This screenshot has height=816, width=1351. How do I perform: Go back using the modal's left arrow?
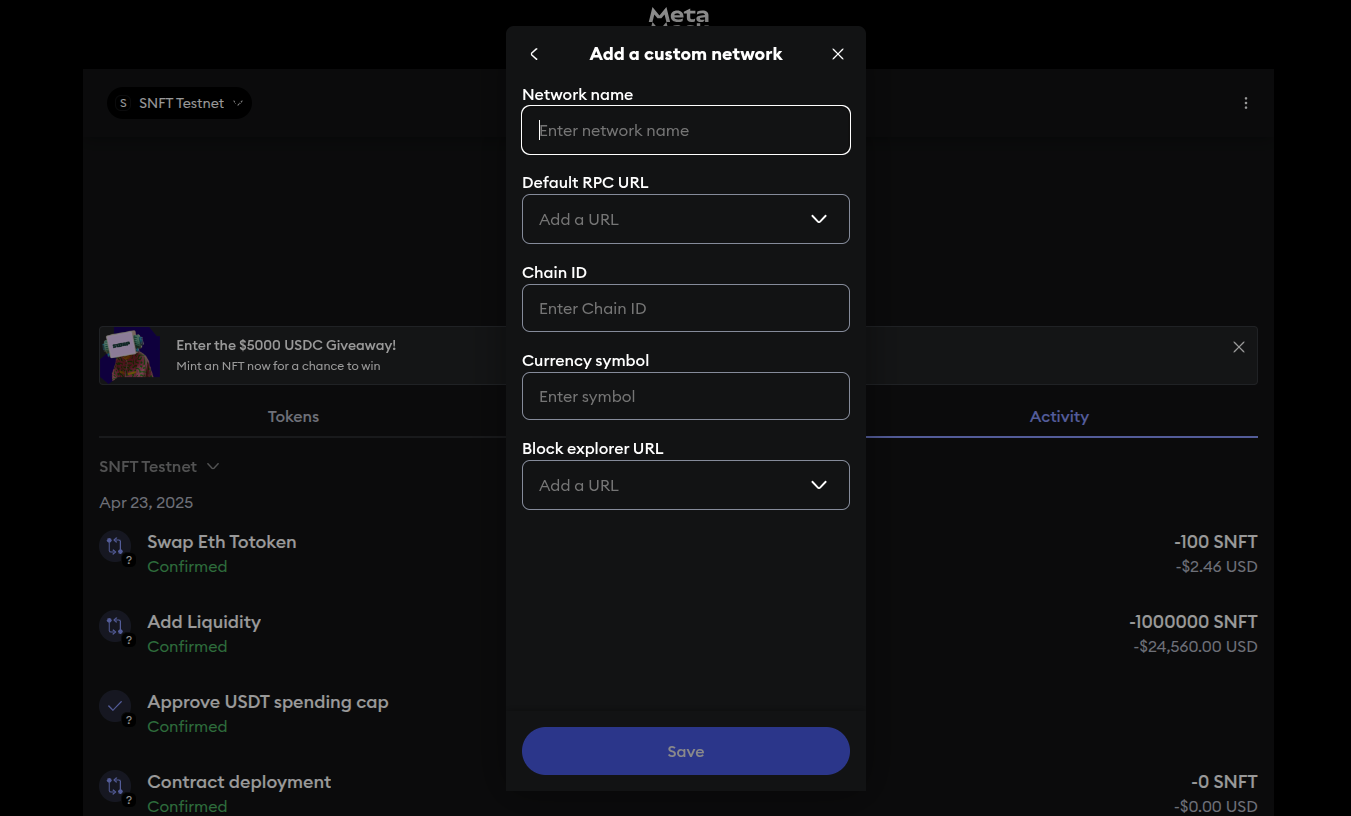pos(534,54)
